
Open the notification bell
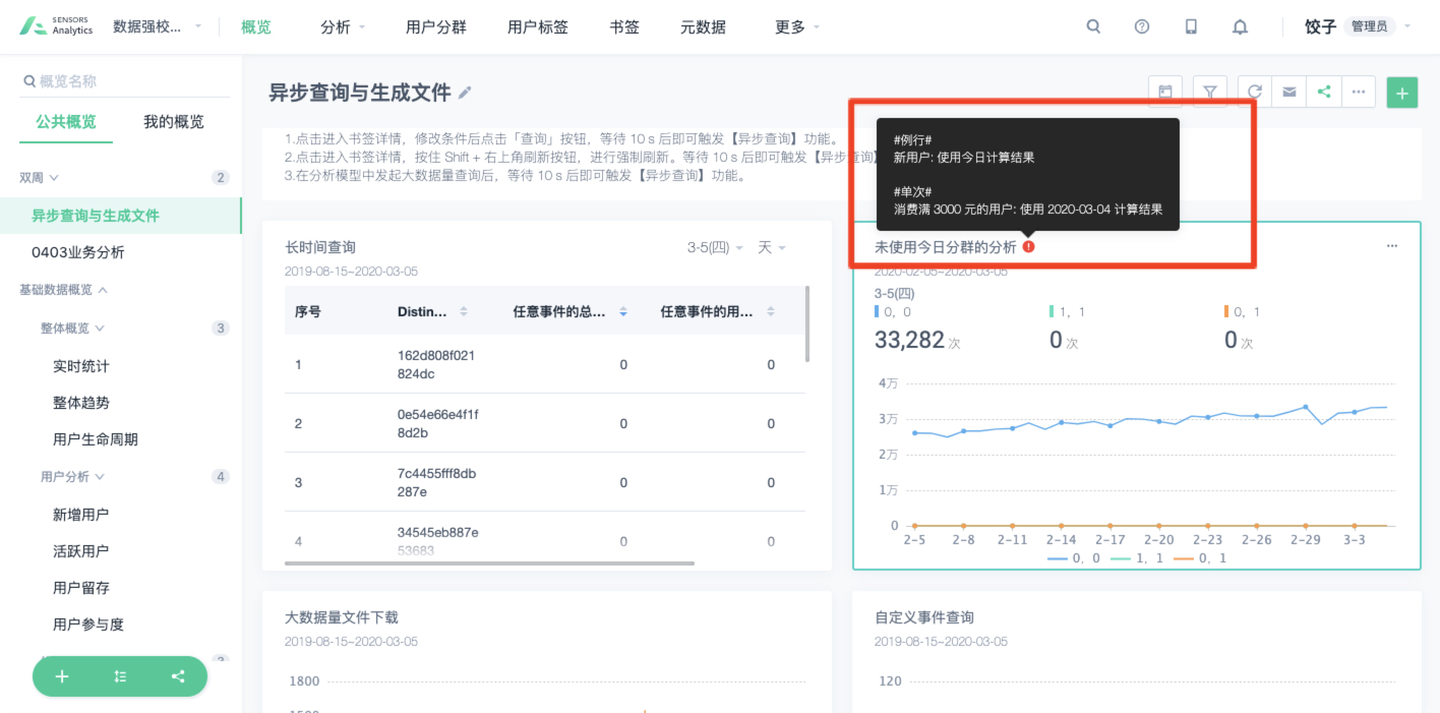1240,27
